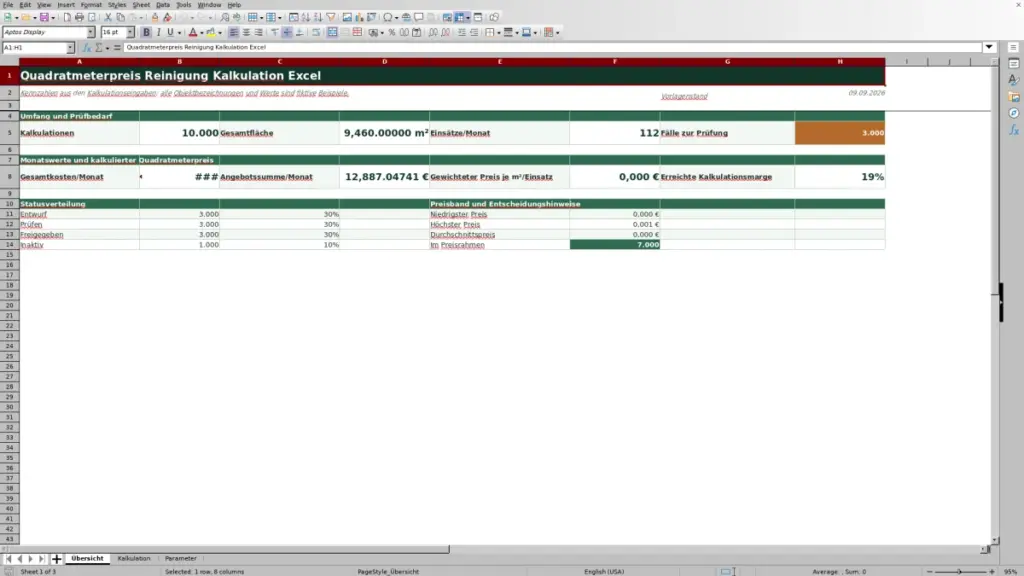Click the Zoom Out minus button

click(930, 571)
